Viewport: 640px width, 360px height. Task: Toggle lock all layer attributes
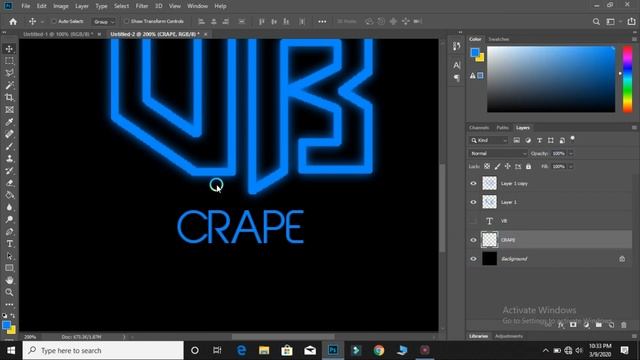pyautogui.click(x=529, y=167)
